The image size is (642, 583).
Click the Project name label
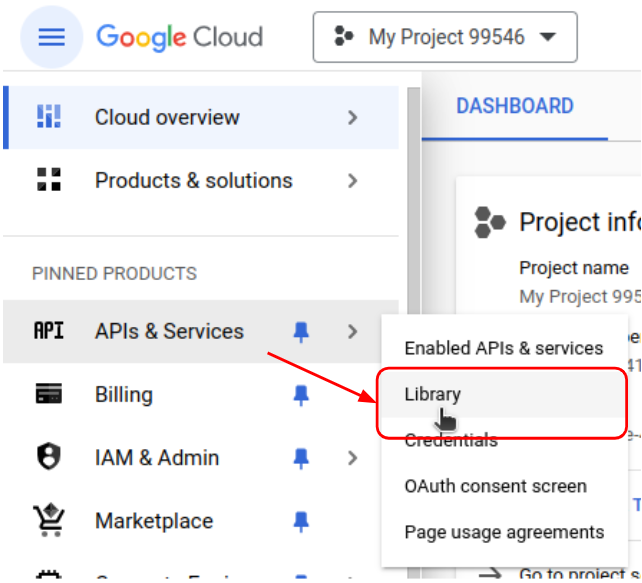click(x=574, y=268)
